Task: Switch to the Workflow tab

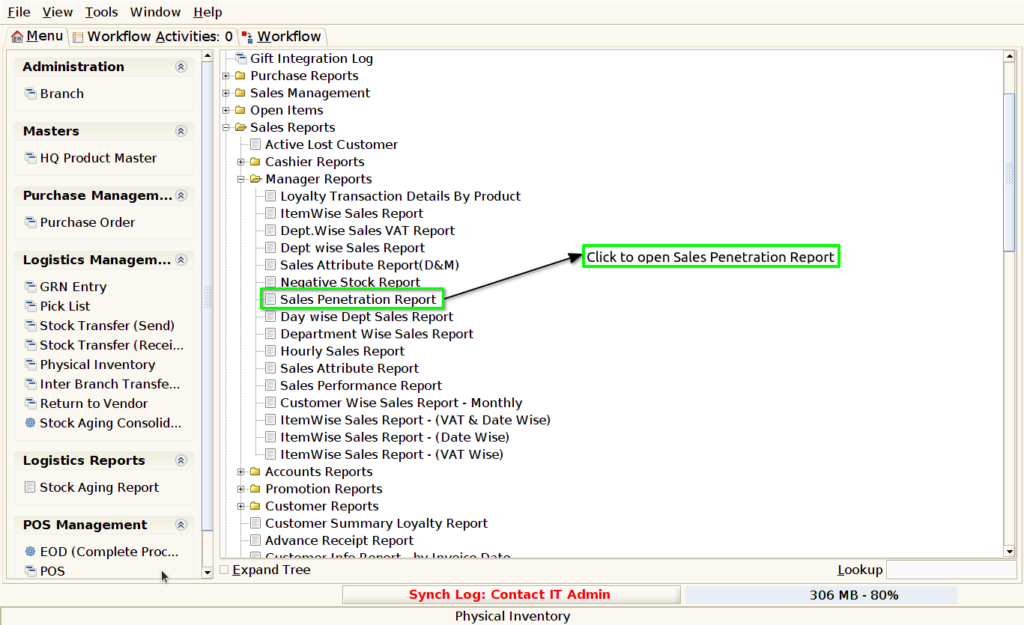Action: pyautogui.click(x=281, y=37)
